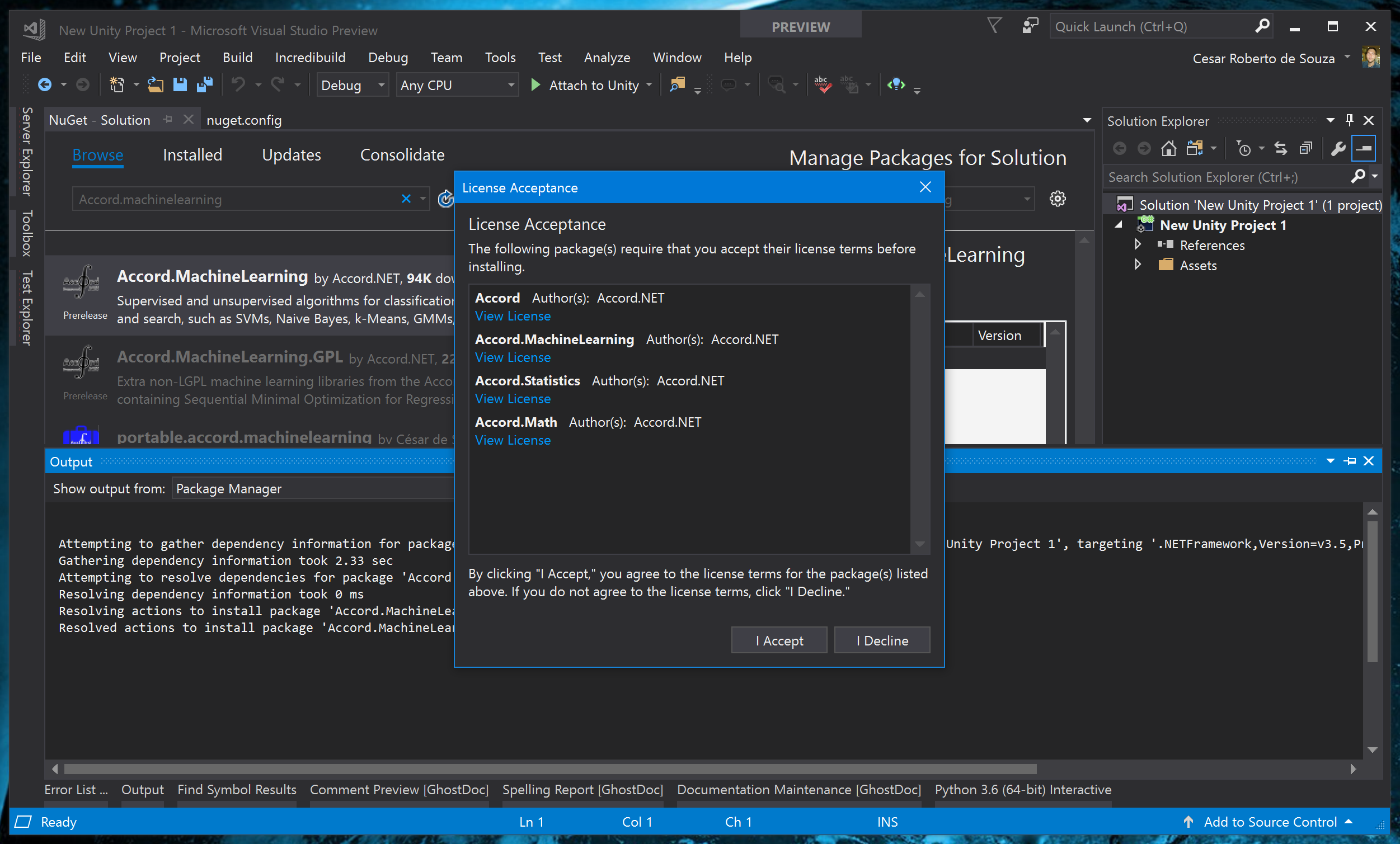The width and height of the screenshot is (1400, 844).
Task: Click the NuGet refresh icon near search
Action: click(x=445, y=199)
